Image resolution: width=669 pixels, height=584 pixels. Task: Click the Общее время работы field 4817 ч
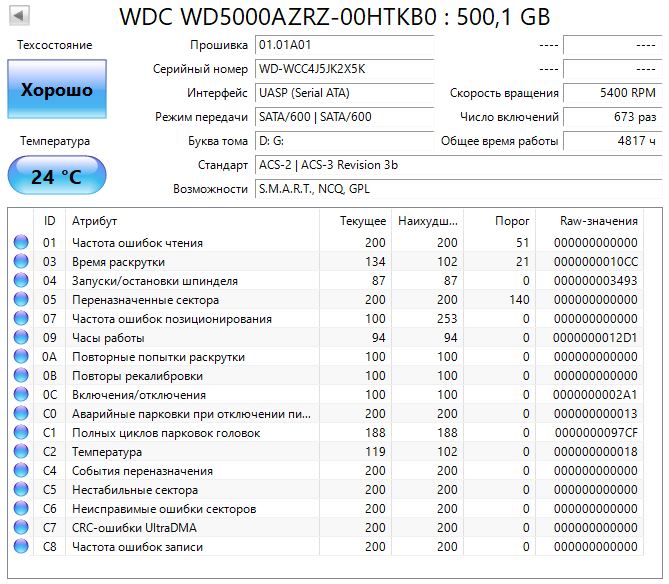coord(613,141)
